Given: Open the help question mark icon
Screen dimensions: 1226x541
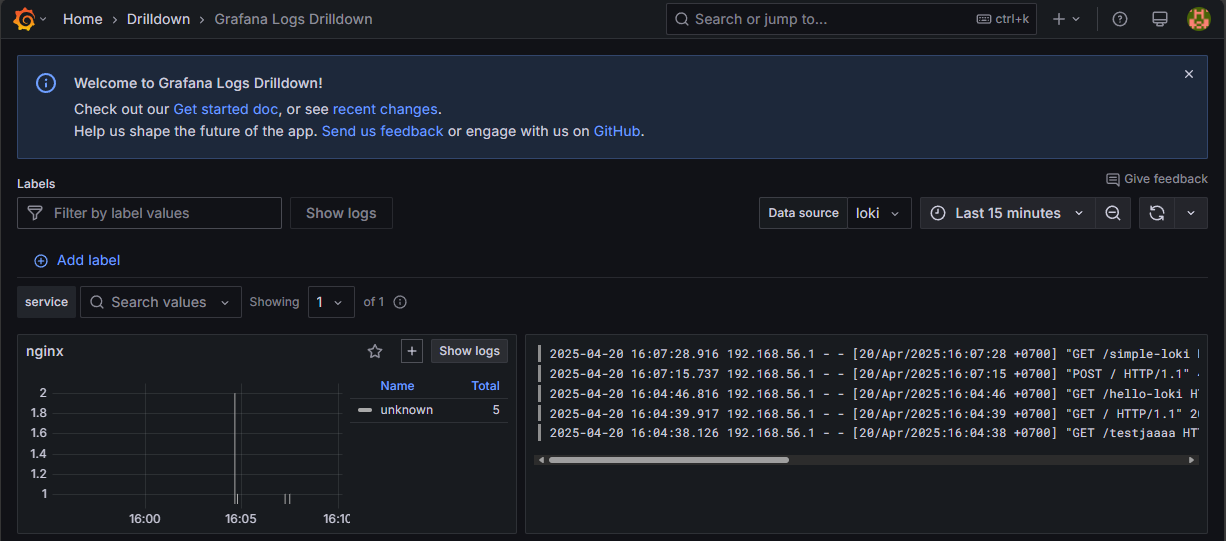Looking at the screenshot, I should point(1120,19).
